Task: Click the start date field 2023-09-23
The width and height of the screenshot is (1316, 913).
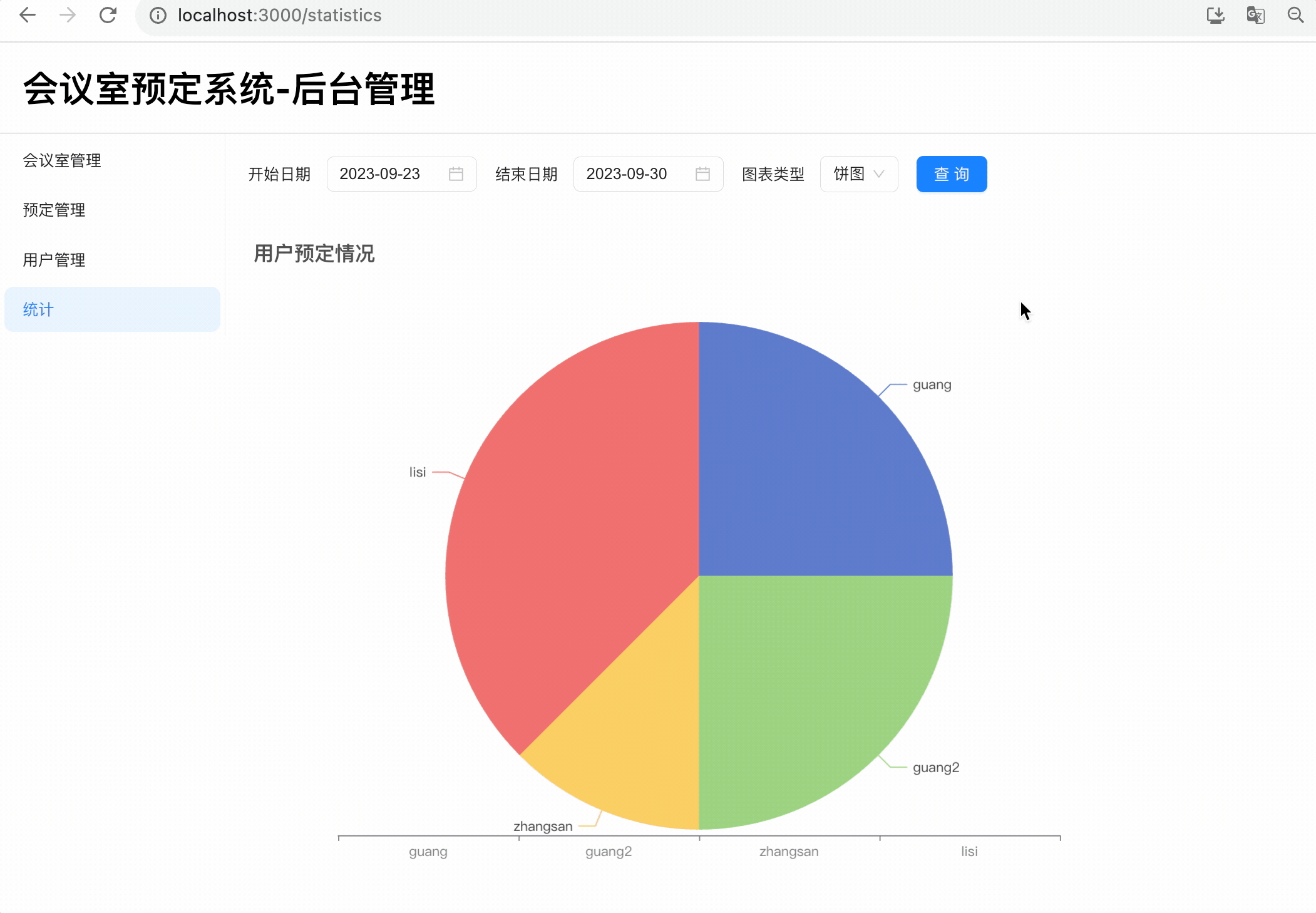Action: tap(380, 174)
